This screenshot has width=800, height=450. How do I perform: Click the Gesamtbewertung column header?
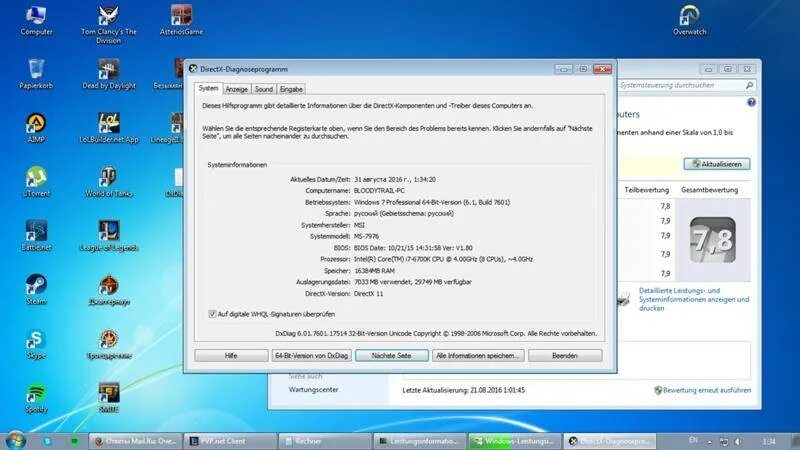tap(709, 190)
